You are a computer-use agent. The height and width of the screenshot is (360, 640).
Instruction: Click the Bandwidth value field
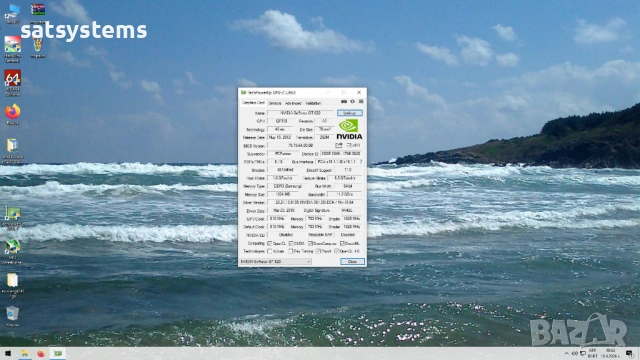[345, 194]
